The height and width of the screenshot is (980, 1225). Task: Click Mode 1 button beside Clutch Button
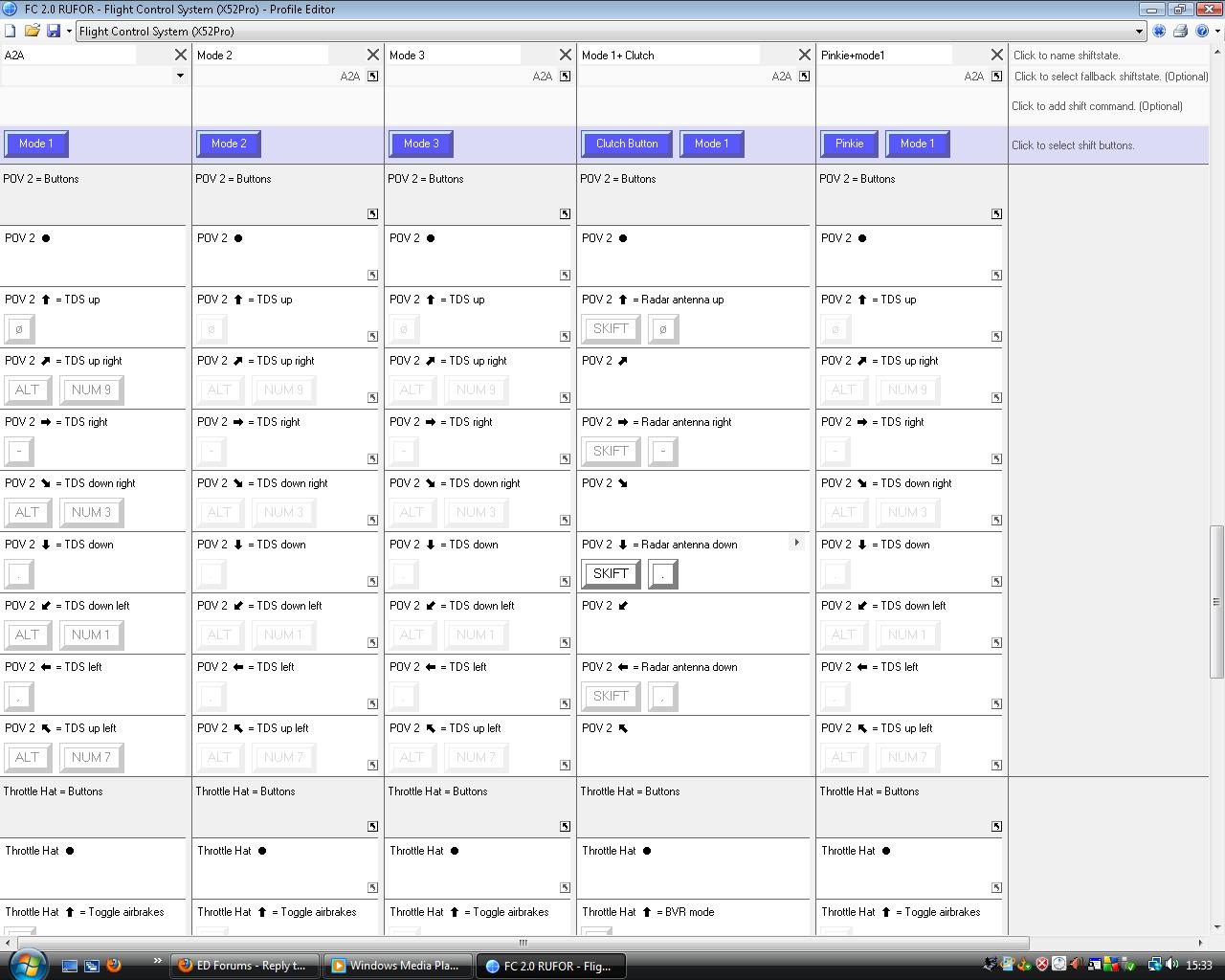coord(711,144)
